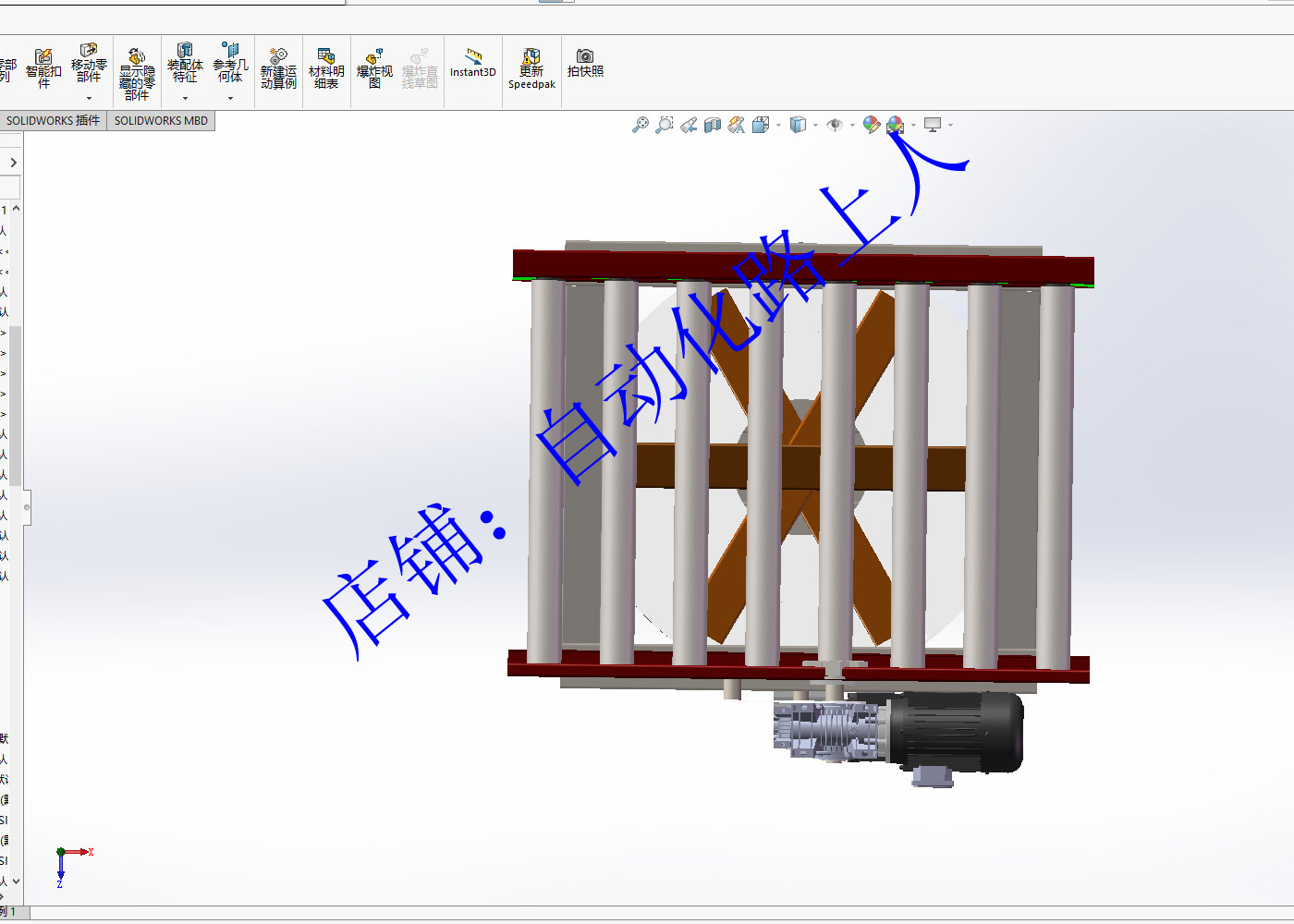Click Apply Scene color sphere icon
Image resolution: width=1294 pixels, height=924 pixels.
tap(893, 125)
